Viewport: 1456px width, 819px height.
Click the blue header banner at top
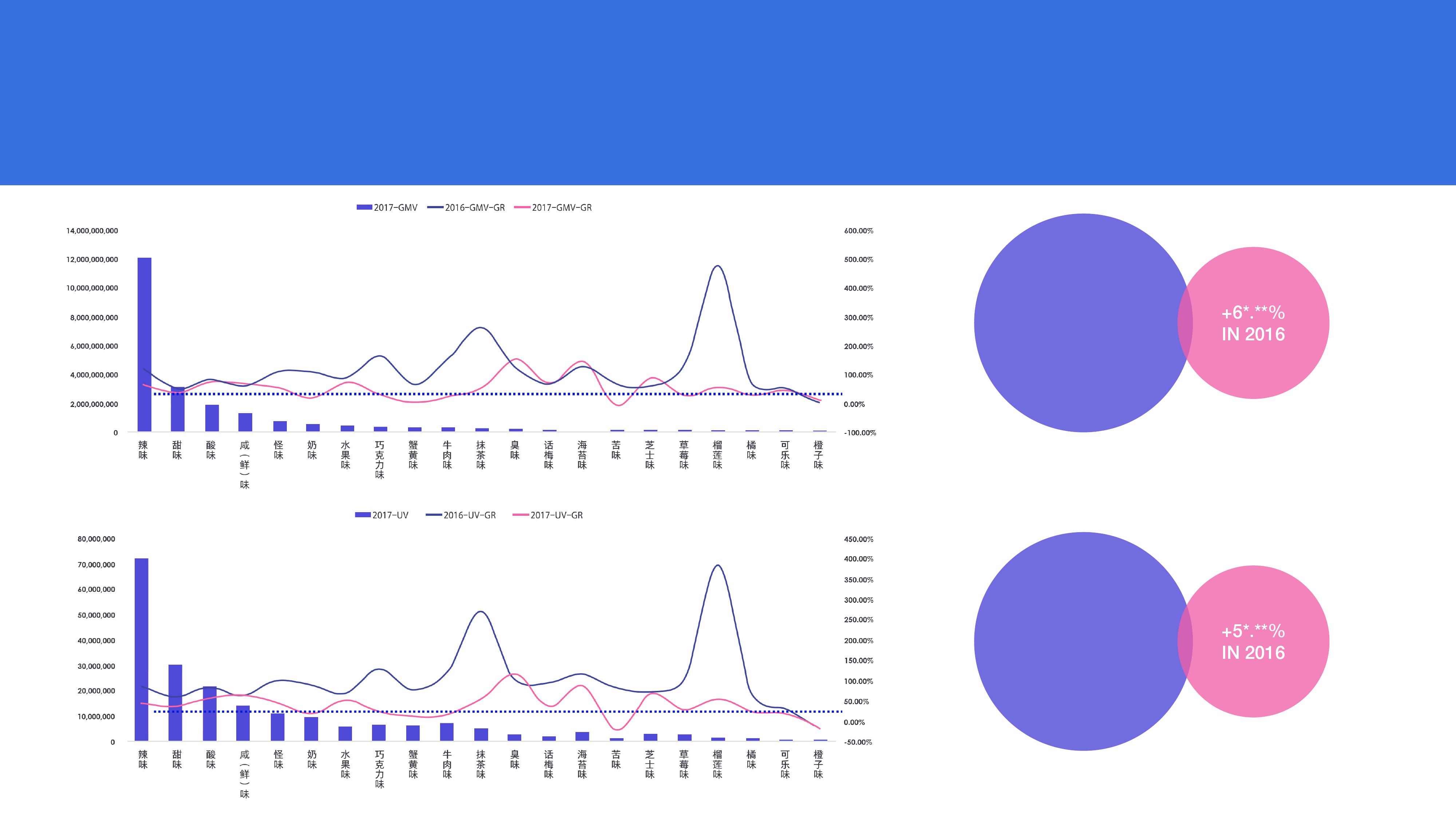click(x=728, y=92)
